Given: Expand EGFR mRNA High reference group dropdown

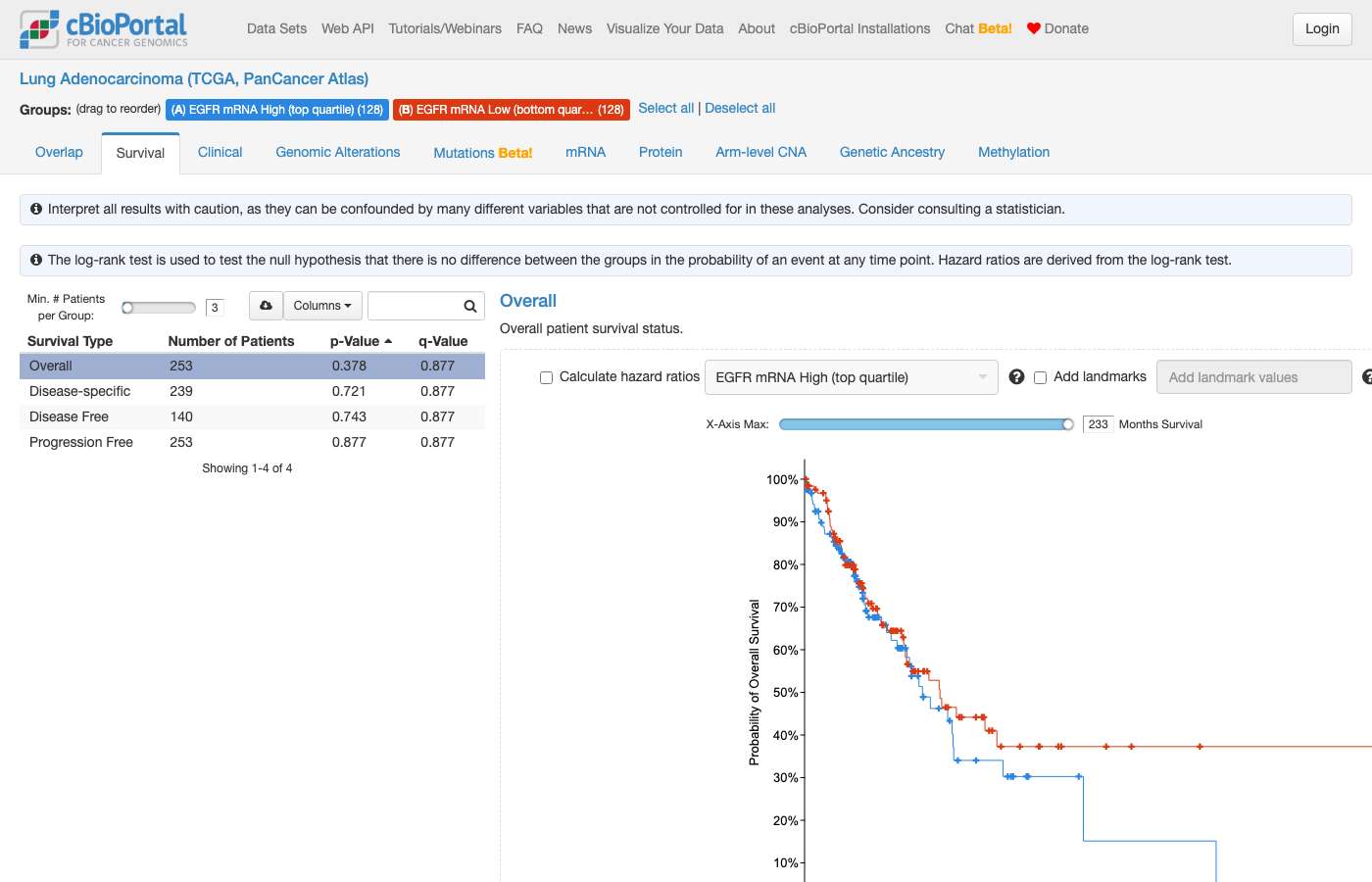Looking at the screenshot, I should pyautogui.click(x=851, y=377).
